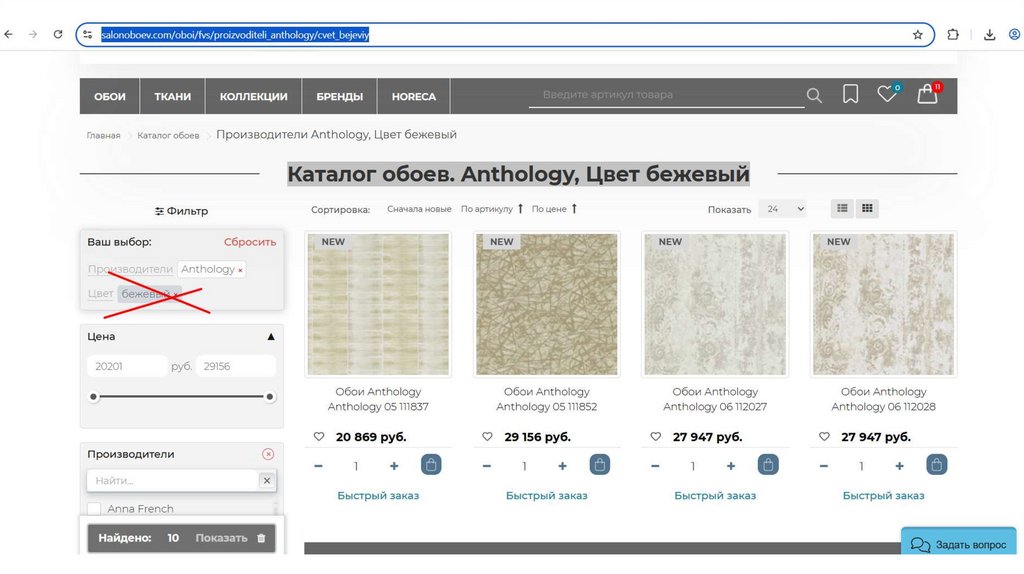1024x574 pixels.
Task: Add Anthology 06 112028 to cart
Action: [936, 465]
